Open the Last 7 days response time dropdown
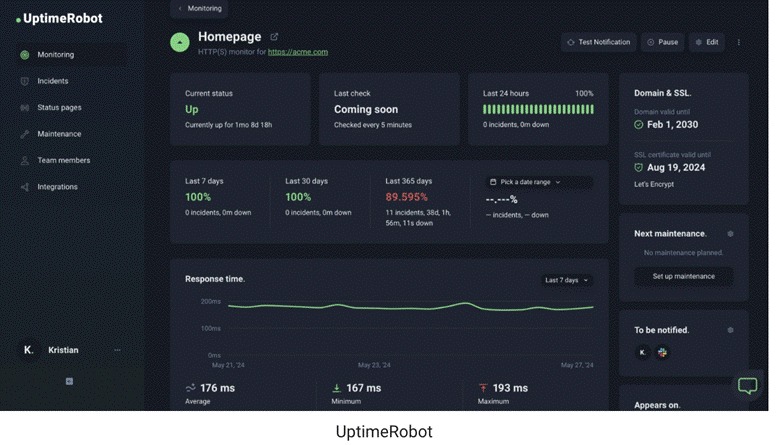780x445 pixels. pyautogui.click(x=567, y=280)
